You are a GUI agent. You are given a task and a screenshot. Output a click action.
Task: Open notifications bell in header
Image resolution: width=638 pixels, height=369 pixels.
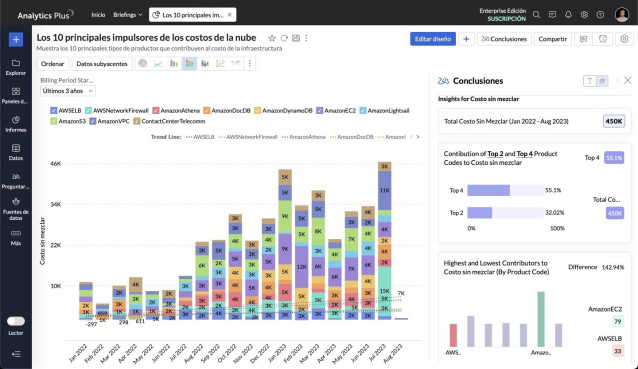pos(568,15)
